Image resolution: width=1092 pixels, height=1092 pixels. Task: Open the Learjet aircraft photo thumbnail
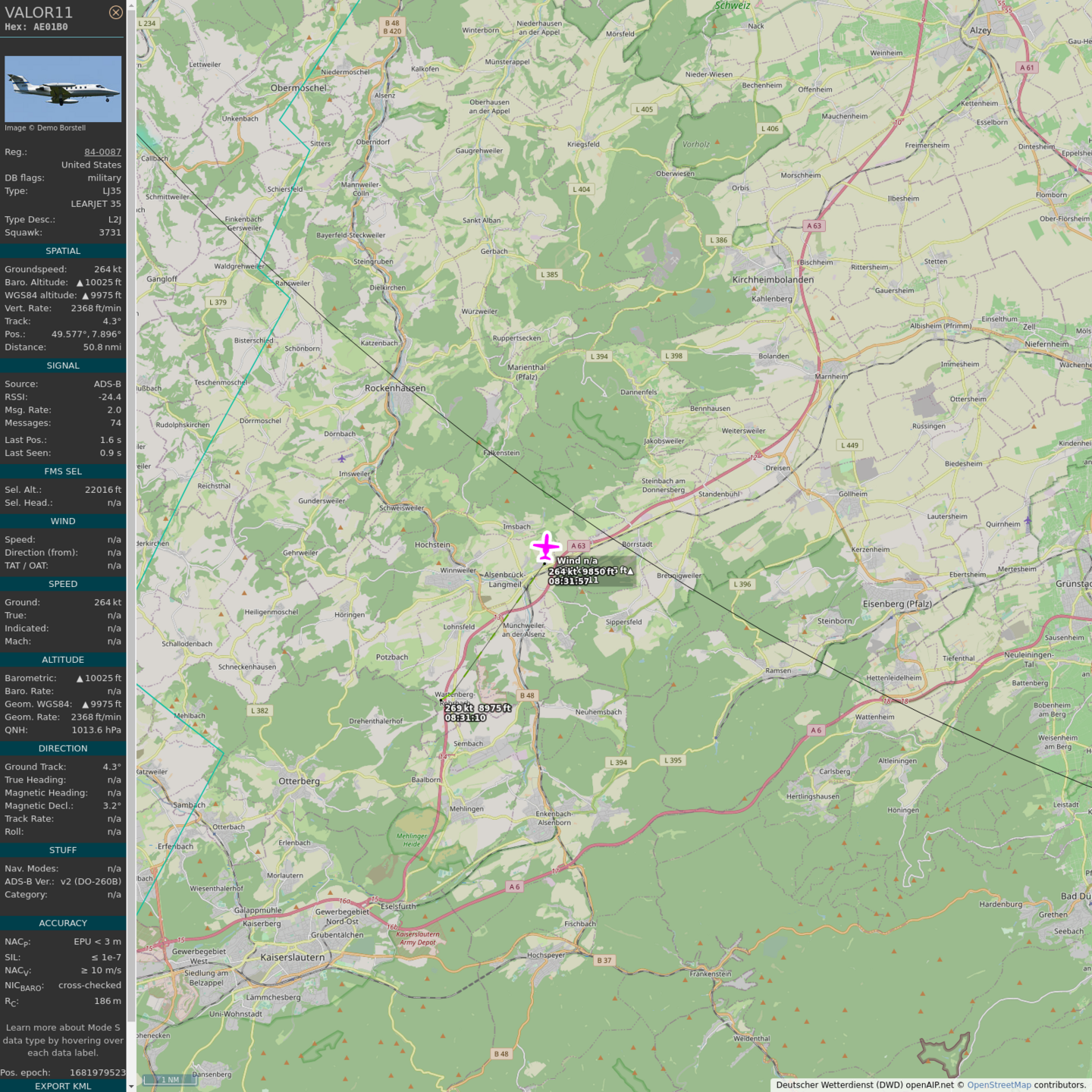click(63, 89)
